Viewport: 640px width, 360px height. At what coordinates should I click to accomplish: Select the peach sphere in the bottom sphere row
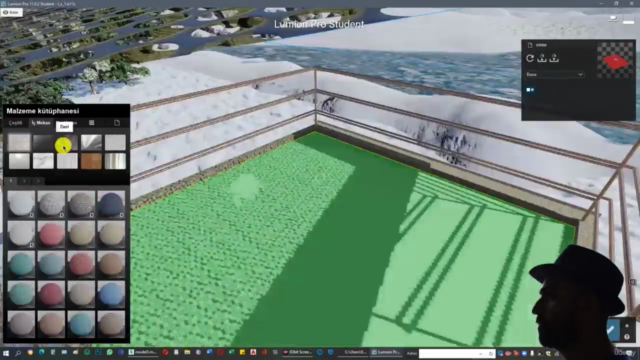51,324
